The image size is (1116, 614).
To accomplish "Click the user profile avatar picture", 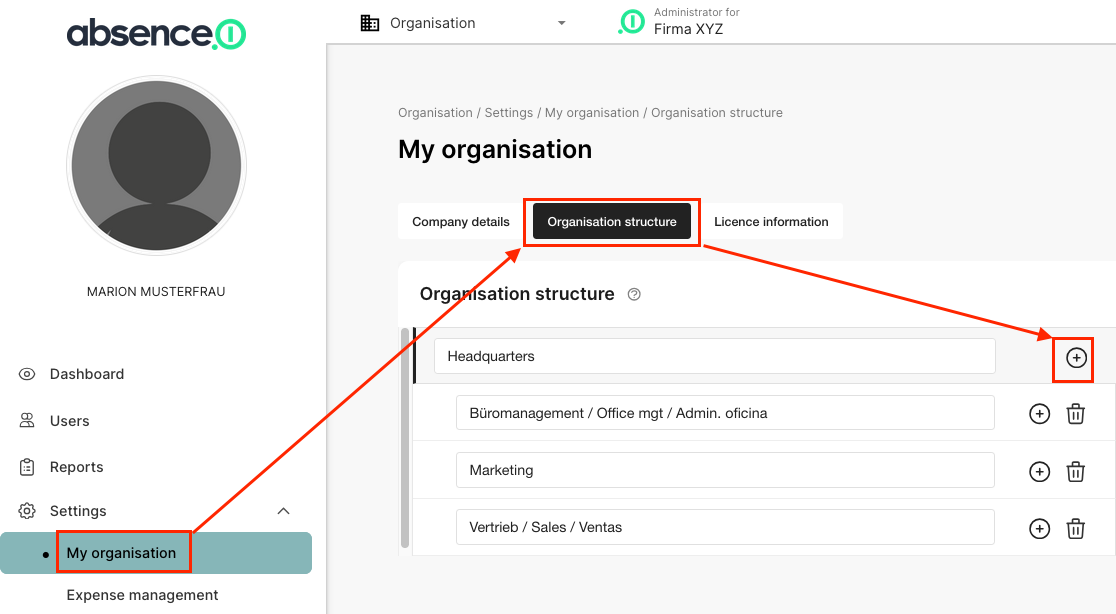I will [156, 165].
